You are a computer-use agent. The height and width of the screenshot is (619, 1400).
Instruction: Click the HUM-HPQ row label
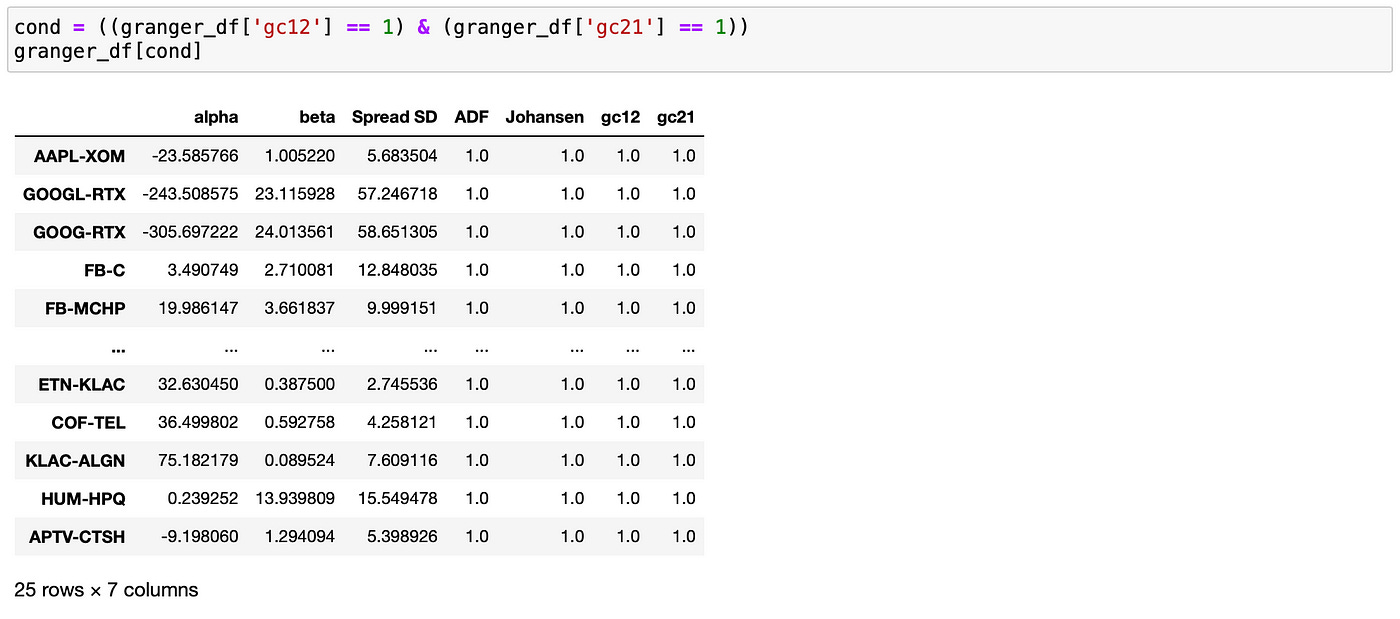(83, 498)
